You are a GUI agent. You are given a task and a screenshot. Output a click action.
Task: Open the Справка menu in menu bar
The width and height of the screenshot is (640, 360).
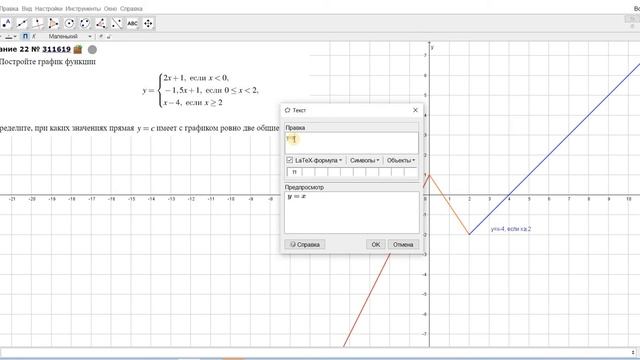coord(131,9)
